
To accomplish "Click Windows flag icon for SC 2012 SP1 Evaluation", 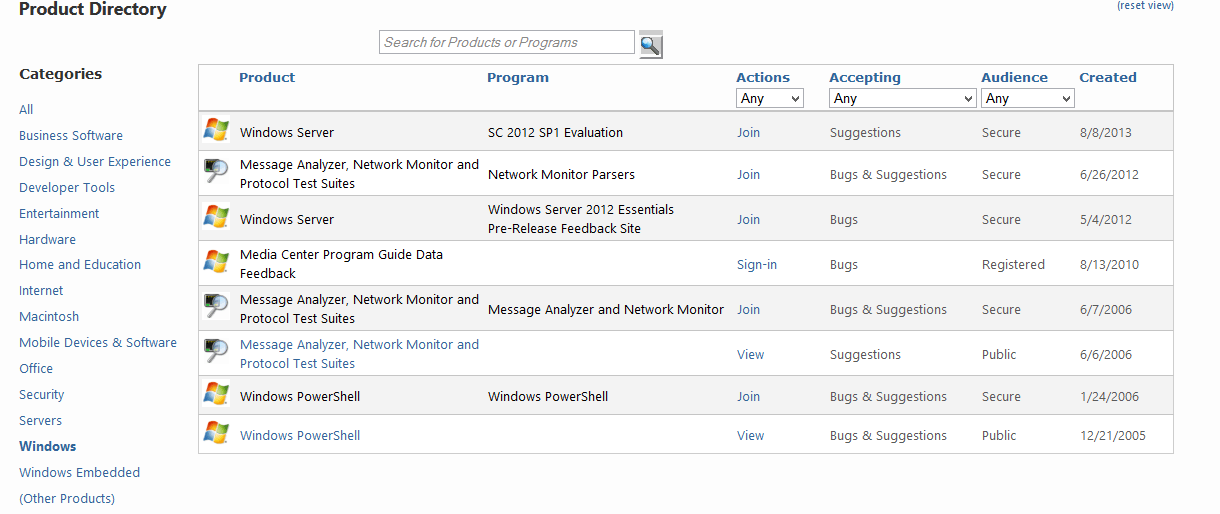I will (216, 130).
